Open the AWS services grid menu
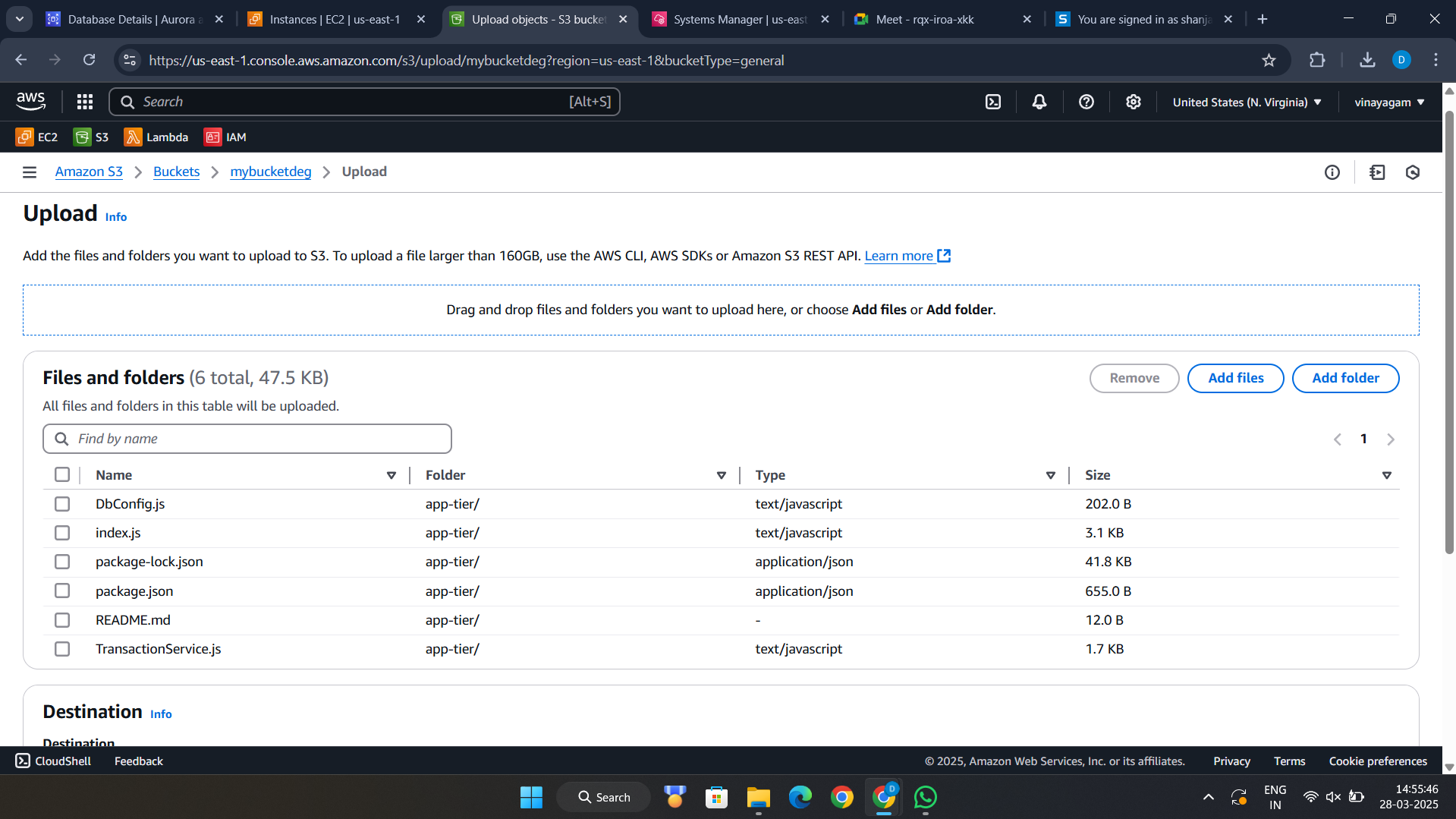 point(85,102)
